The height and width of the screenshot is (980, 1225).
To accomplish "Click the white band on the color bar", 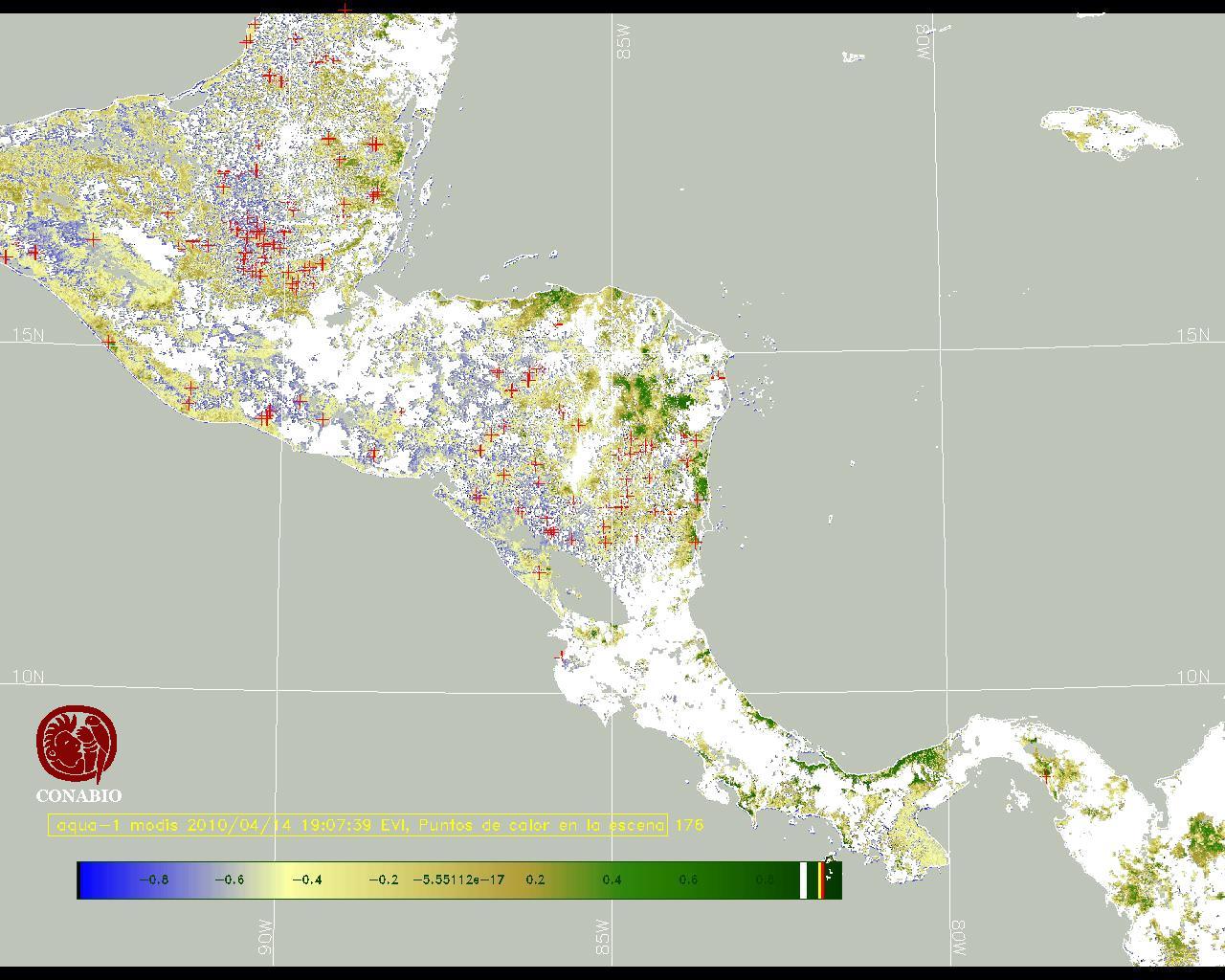I will pyautogui.click(x=804, y=880).
